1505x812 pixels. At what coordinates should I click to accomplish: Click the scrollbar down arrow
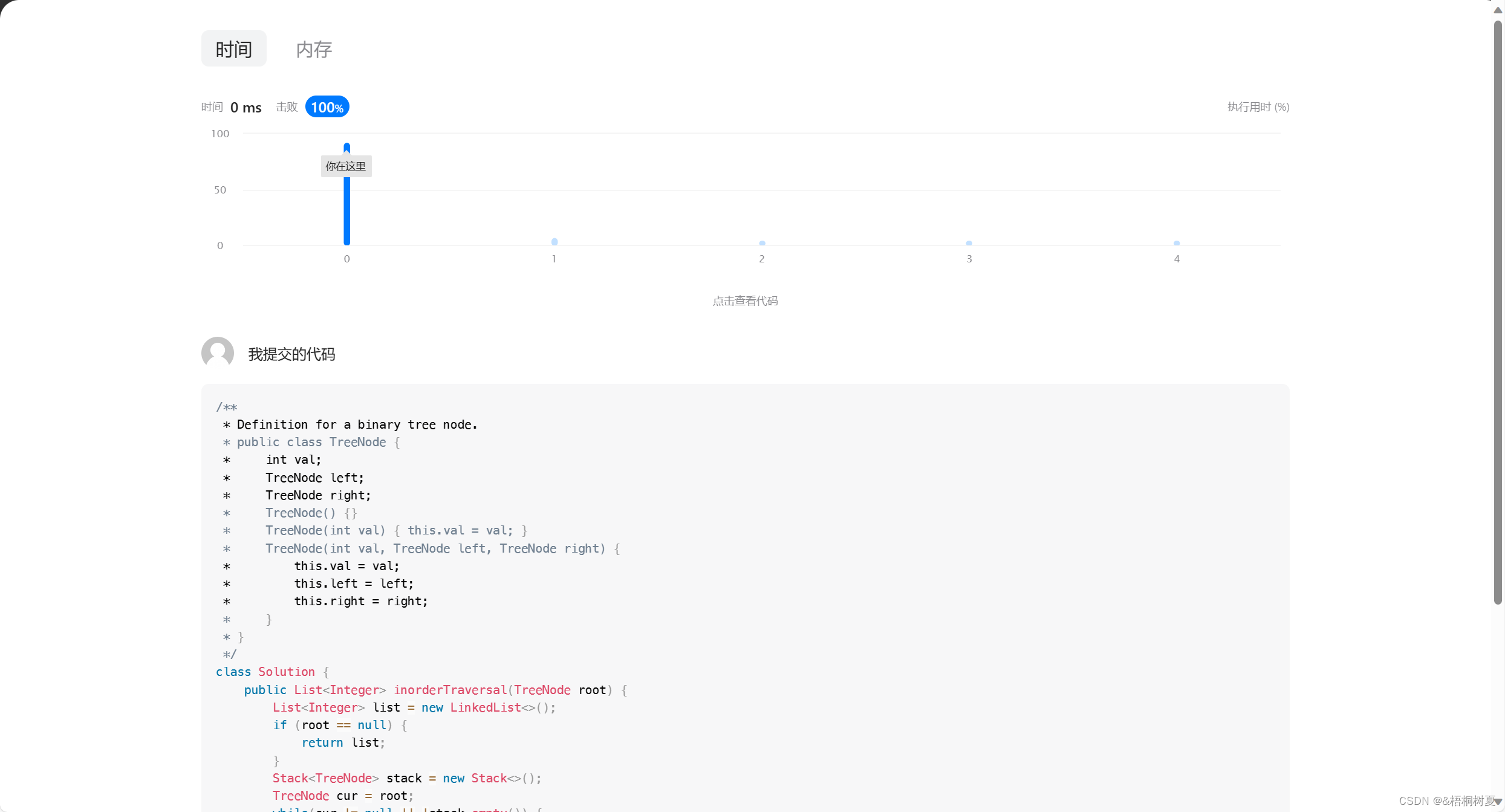point(1498,801)
